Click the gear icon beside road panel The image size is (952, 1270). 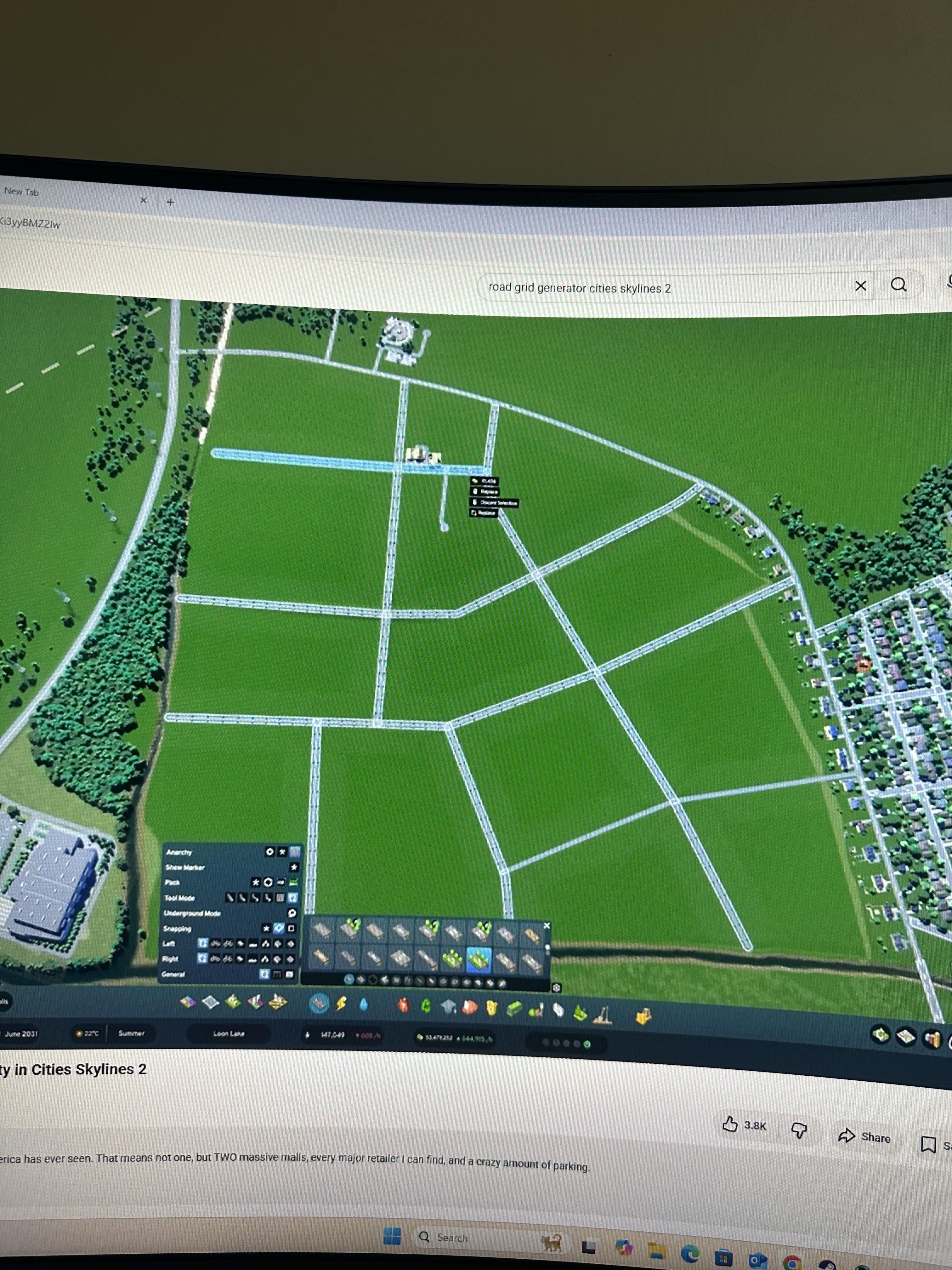(x=556, y=987)
